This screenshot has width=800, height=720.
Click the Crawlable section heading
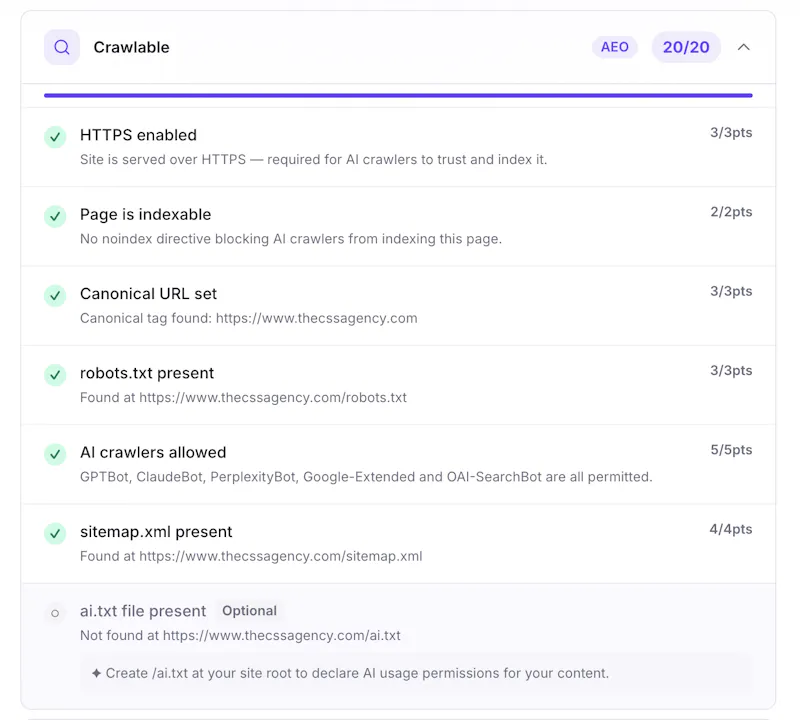coord(131,47)
